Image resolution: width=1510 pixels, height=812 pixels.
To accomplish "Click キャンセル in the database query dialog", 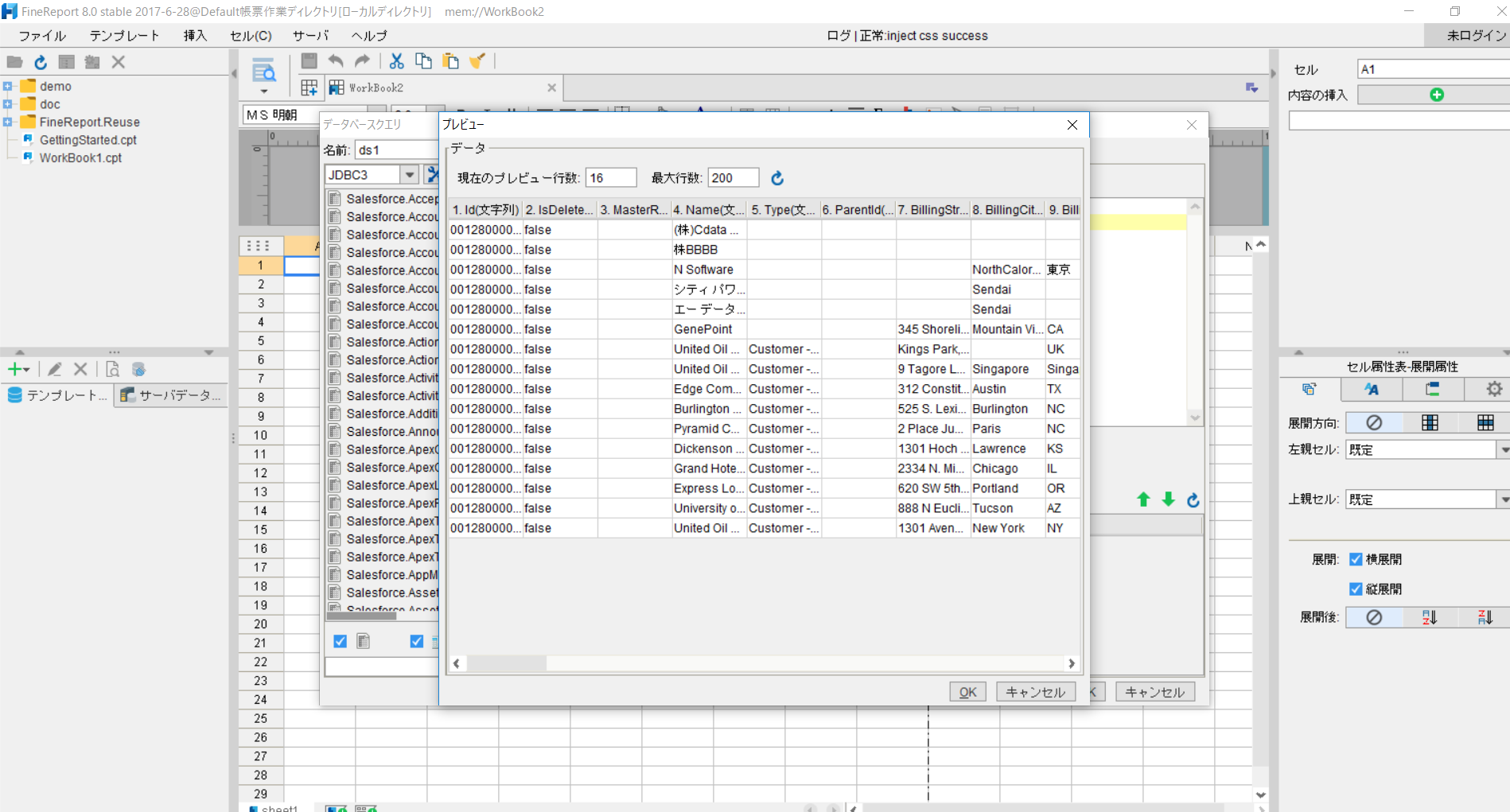I will point(1155,692).
